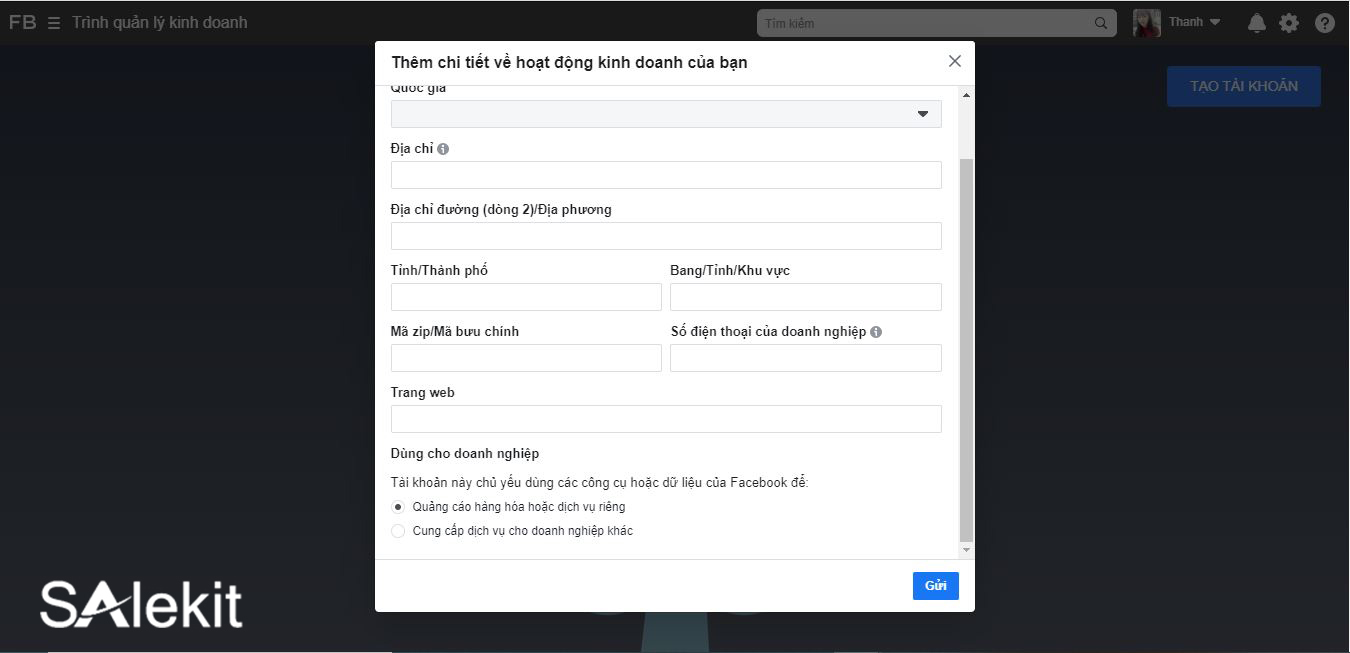Click info icon next to Địa chỉ
The height and width of the screenshot is (653, 1350).
click(x=443, y=149)
